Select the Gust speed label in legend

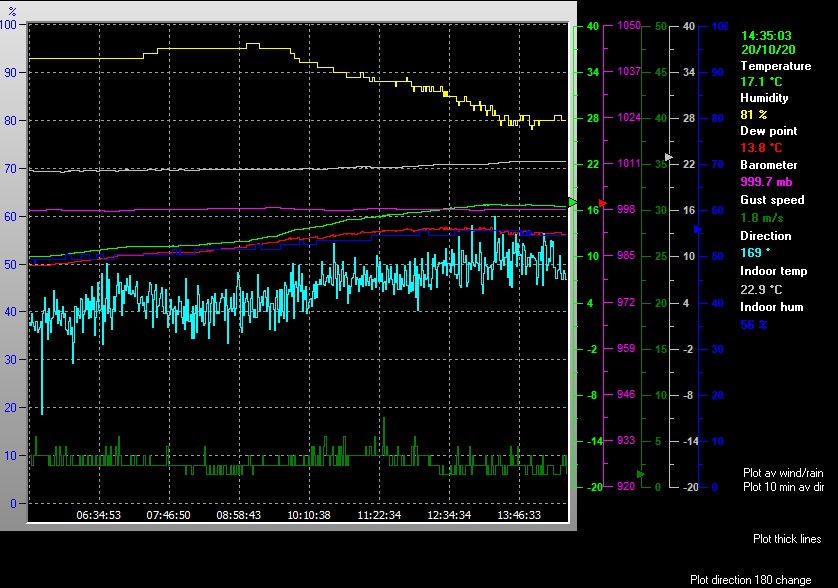coord(772,200)
